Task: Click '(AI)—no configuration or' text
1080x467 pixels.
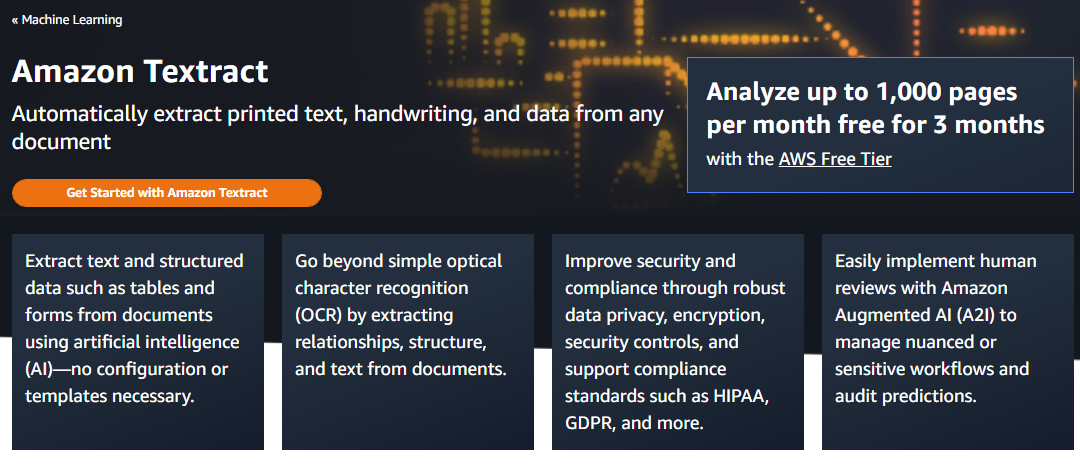Action: pyautogui.click(x=127, y=369)
